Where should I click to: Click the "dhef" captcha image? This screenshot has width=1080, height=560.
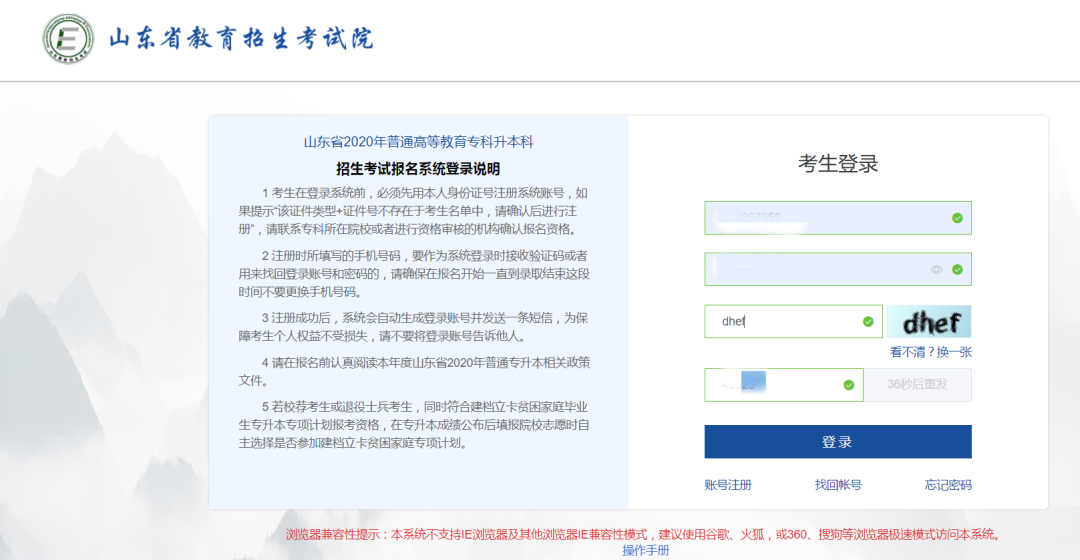pos(929,321)
